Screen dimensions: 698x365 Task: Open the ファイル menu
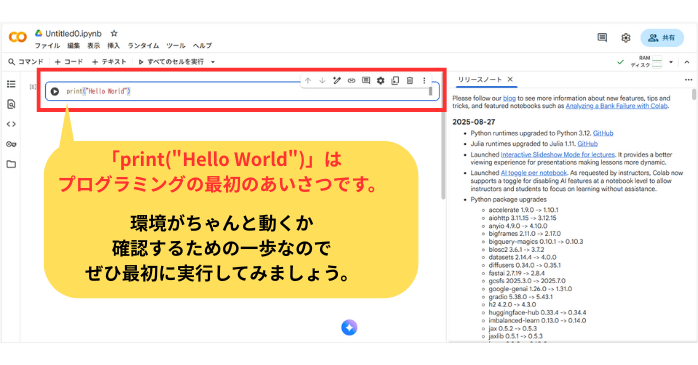tap(47, 46)
